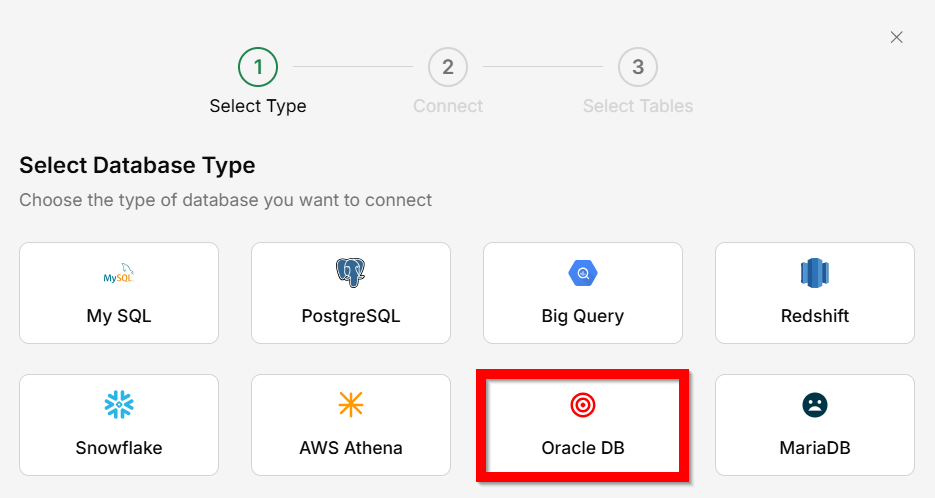The height and width of the screenshot is (498, 935).
Task: Select the MariaDB sad face icon
Action: coord(815,404)
